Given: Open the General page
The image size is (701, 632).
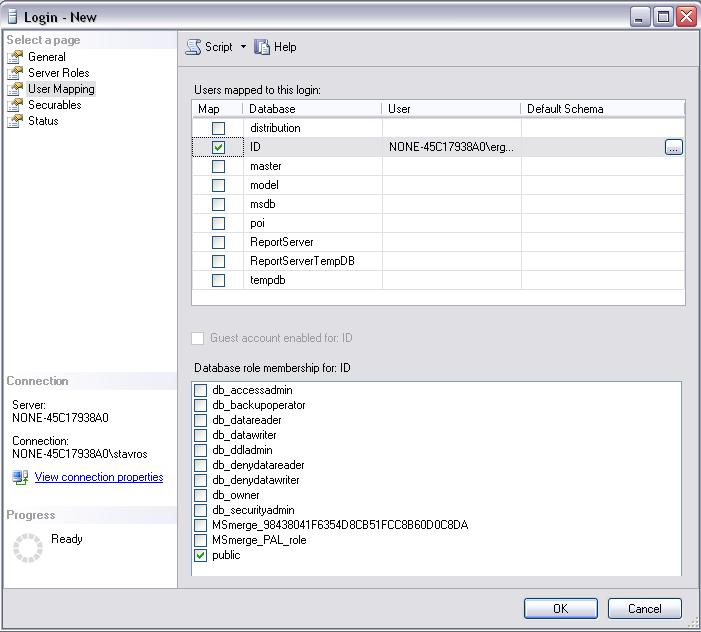Looking at the screenshot, I should click(46, 57).
